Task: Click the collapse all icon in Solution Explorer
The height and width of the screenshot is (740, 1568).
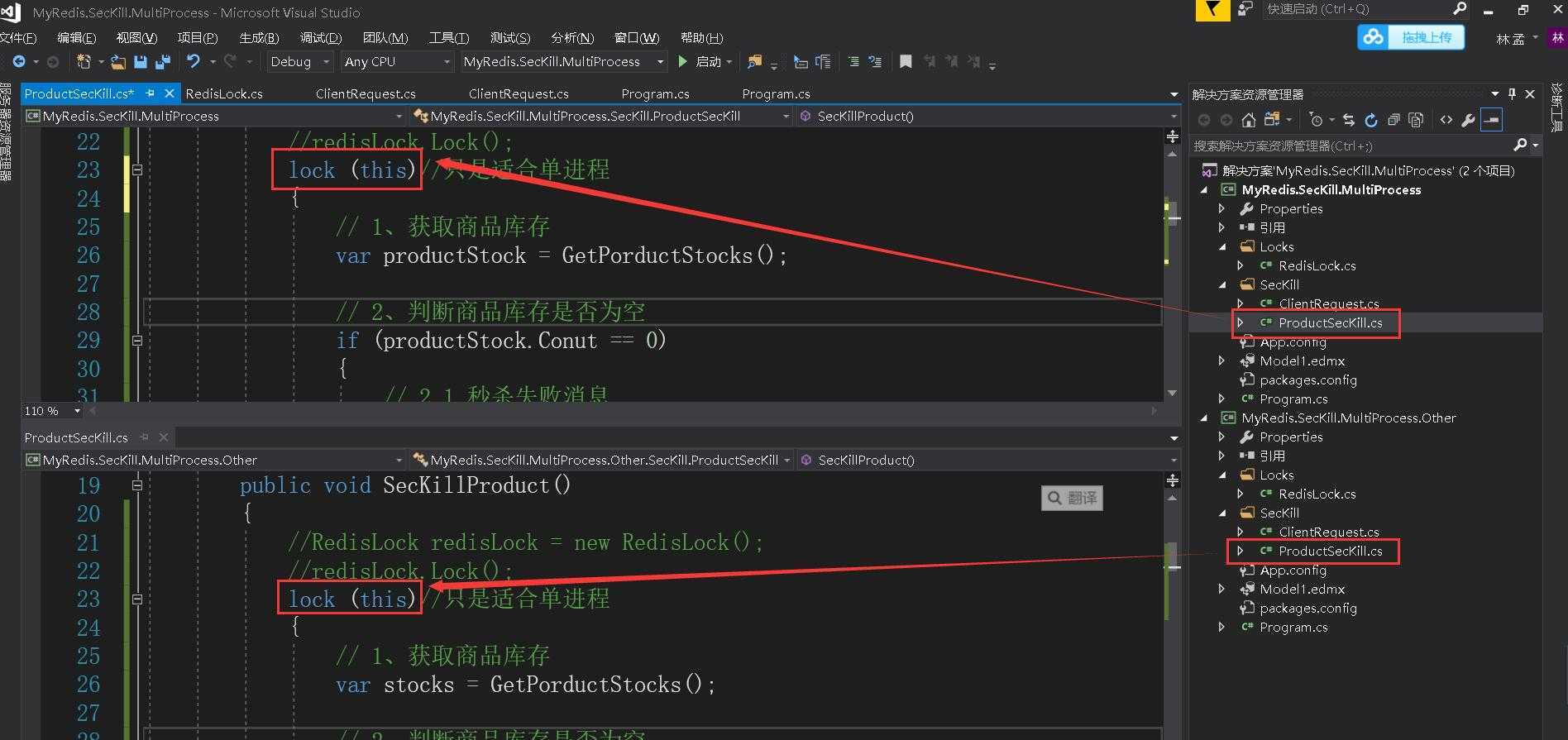Action: [1394, 120]
